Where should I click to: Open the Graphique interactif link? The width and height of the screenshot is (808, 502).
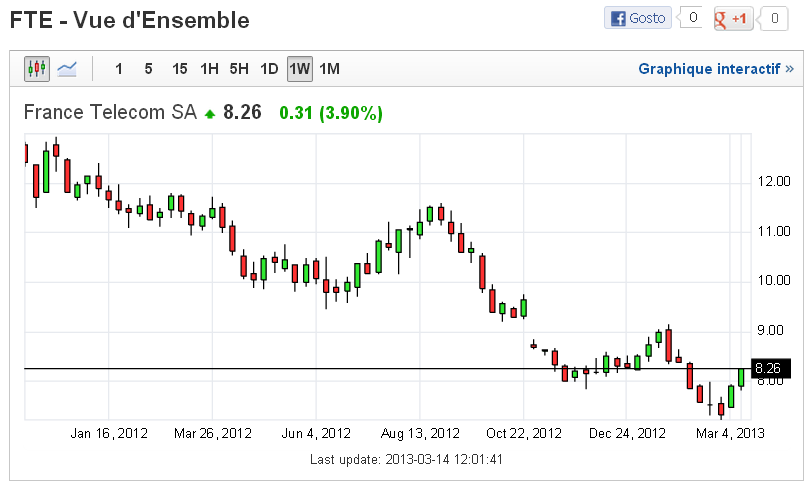coord(716,69)
